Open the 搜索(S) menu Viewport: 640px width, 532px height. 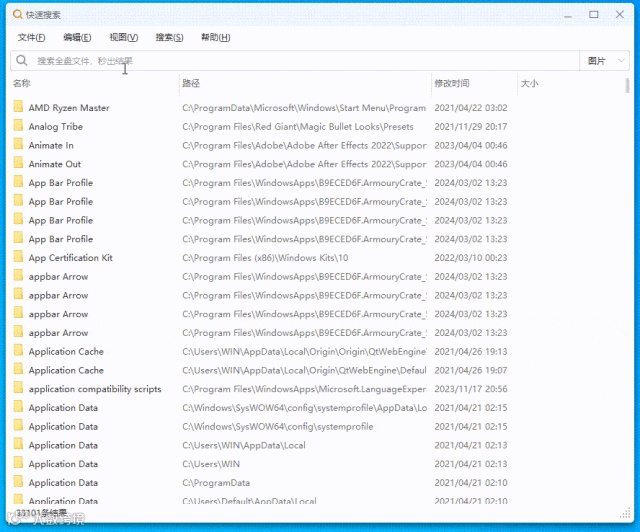pyautogui.click(x=169, y=38)
